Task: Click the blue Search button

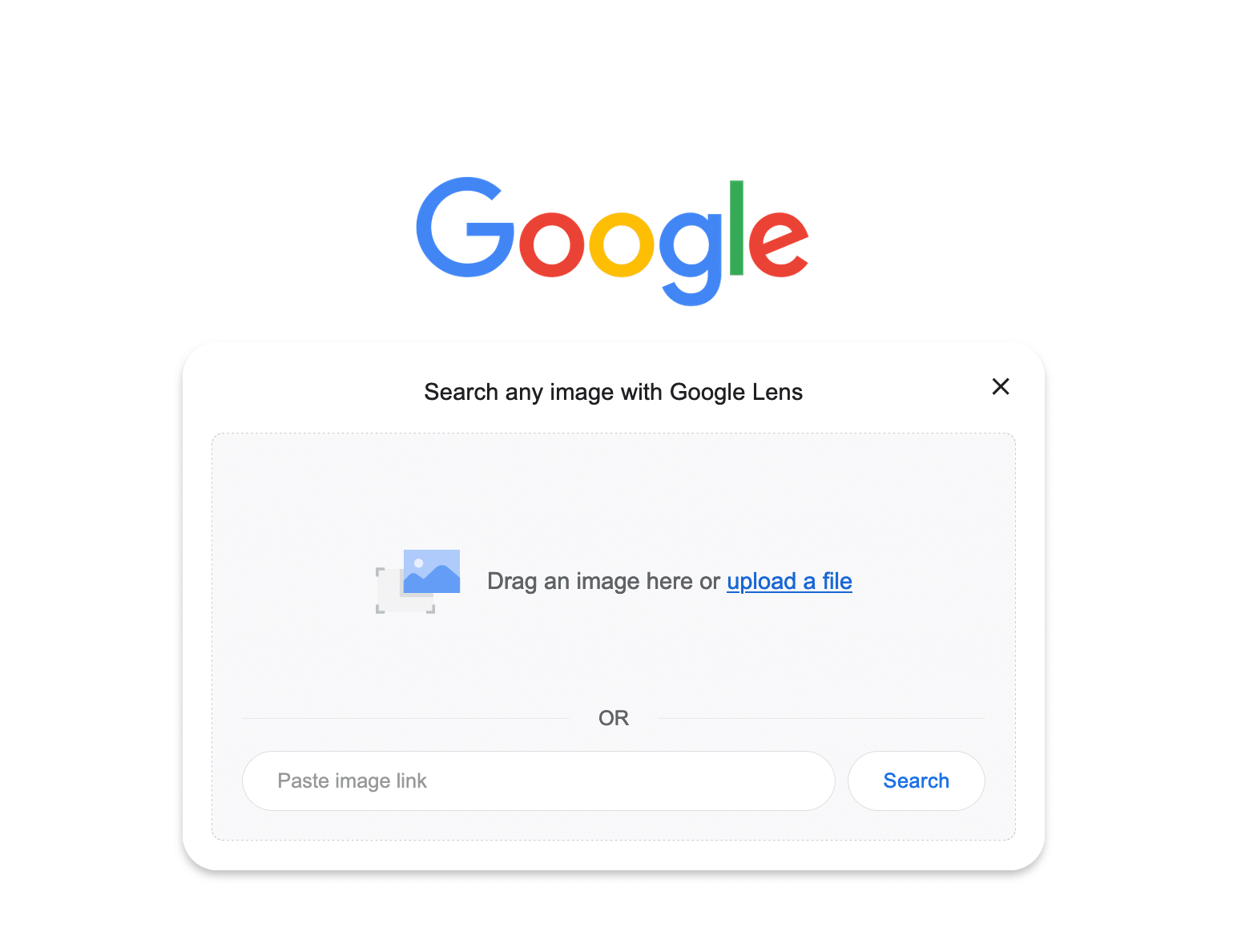Action: coord(916,781)
